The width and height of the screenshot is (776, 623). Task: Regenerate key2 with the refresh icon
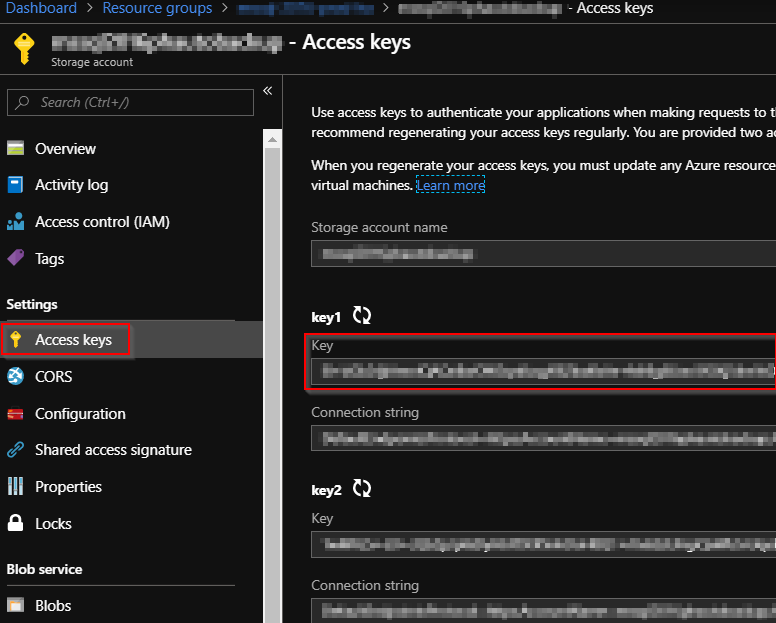click(x=362, y=488)
